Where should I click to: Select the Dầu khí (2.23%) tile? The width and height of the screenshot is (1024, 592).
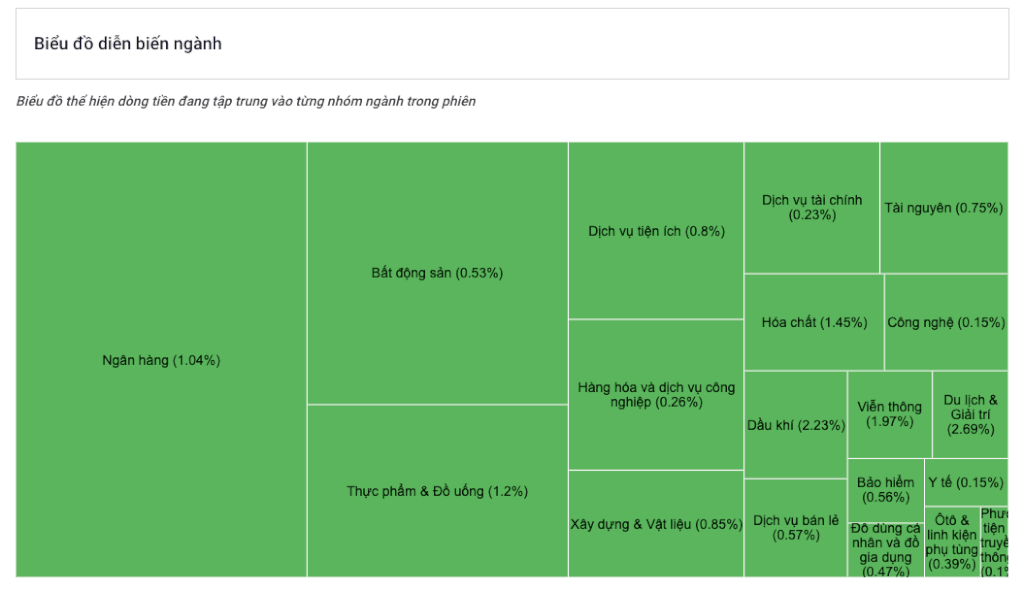(x=796, y=425)
